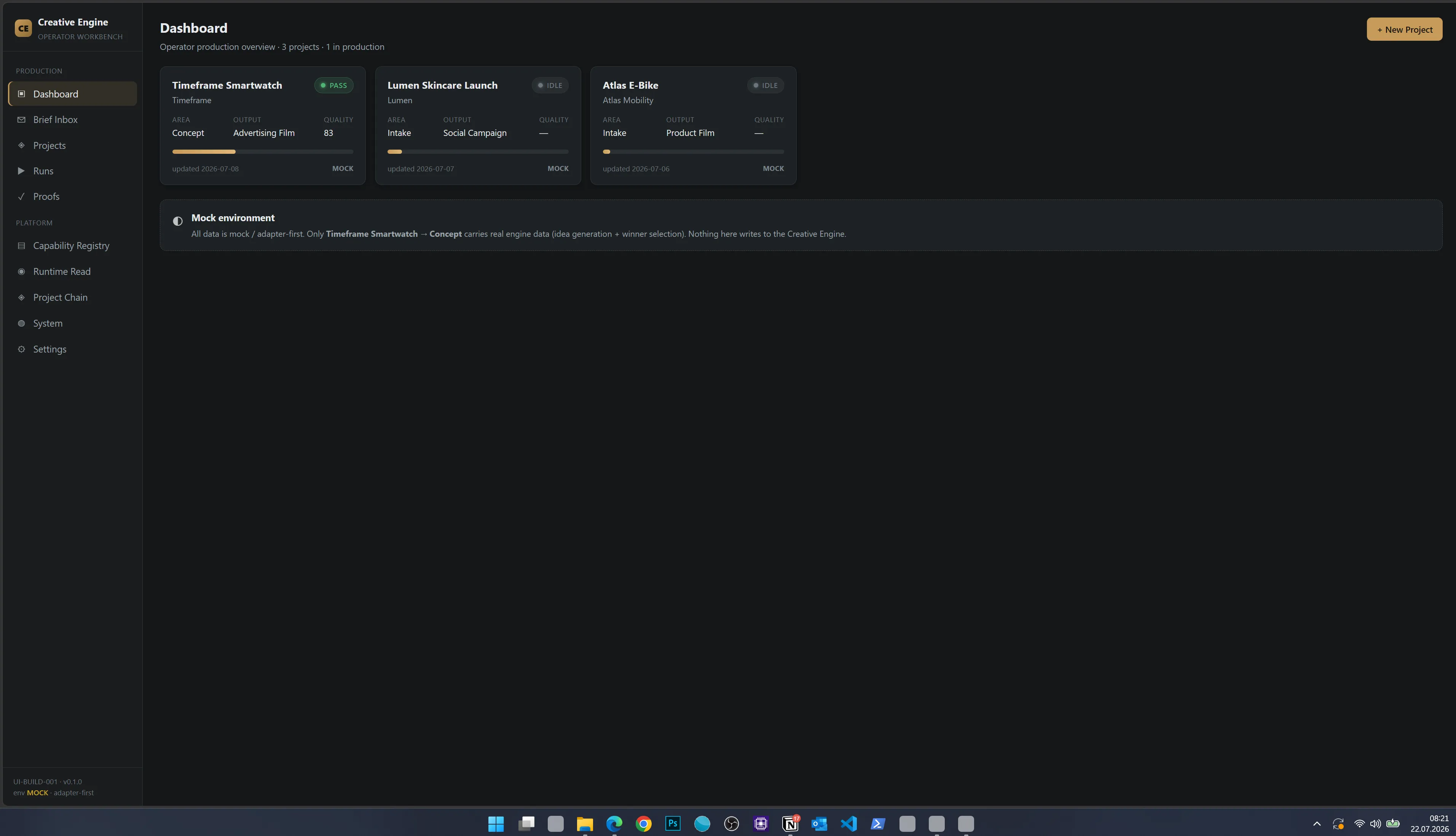Viewport: 1456px width, 836px height.
Task: Click the Wi-Fi tray icon
Action: 1359,824
